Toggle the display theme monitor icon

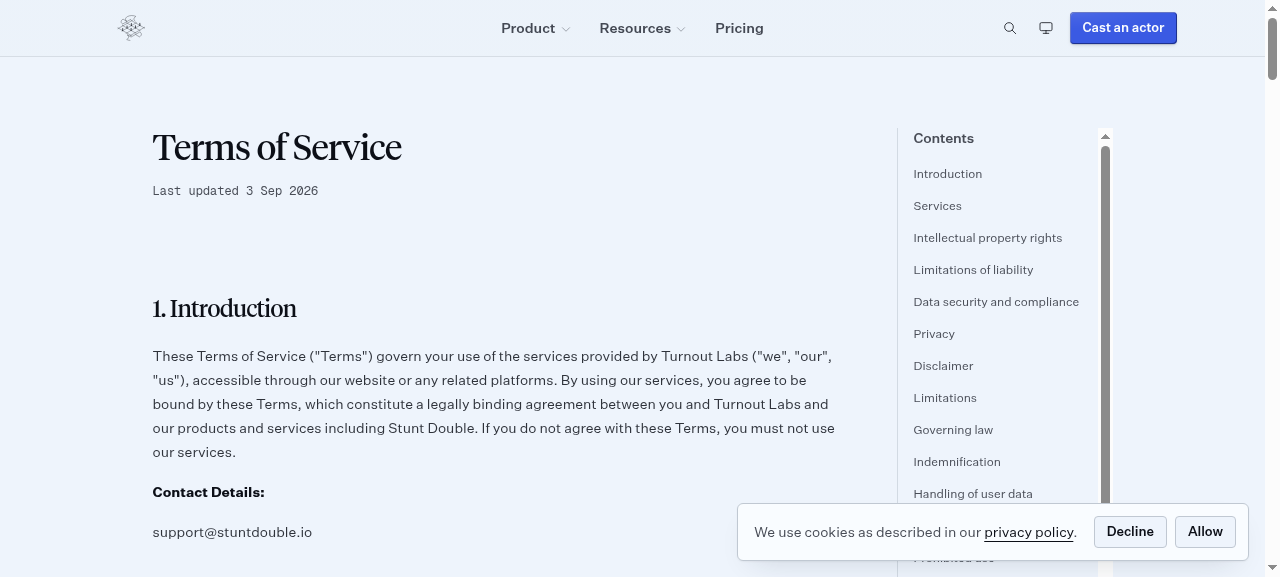point(1046,28)
